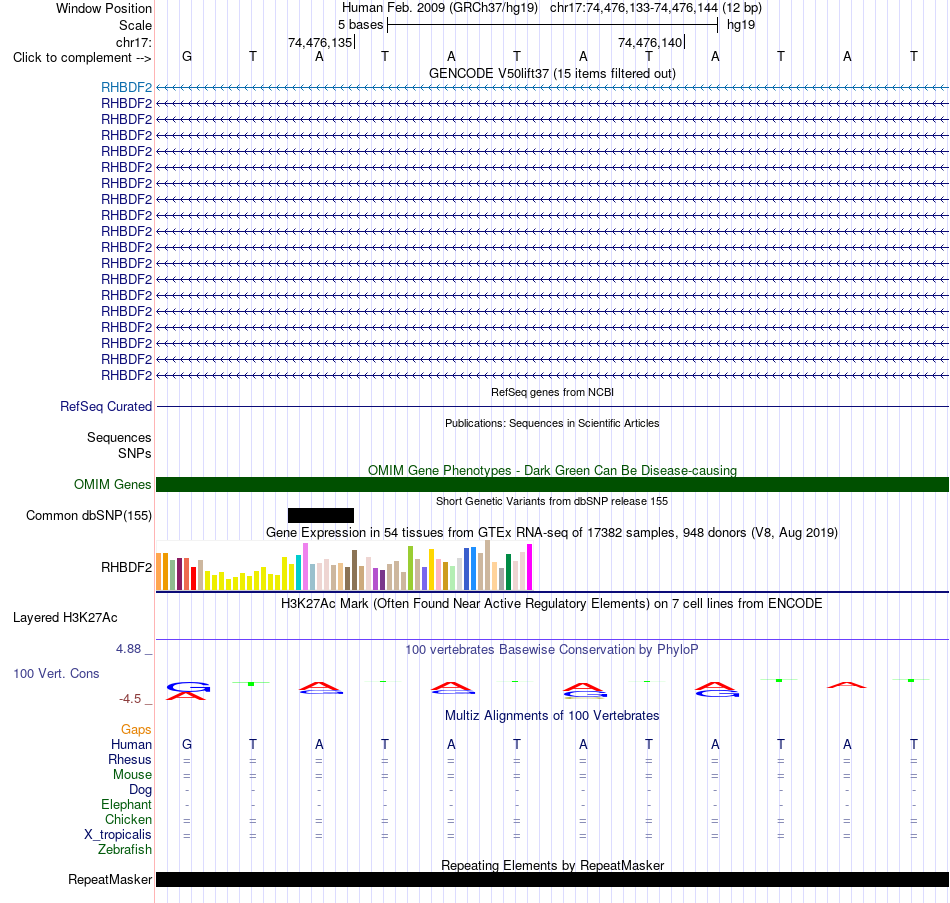The width and height of the screenshot is (950, 903).
Task: Click the SNPs track label
Action: (x=135, y=453)
